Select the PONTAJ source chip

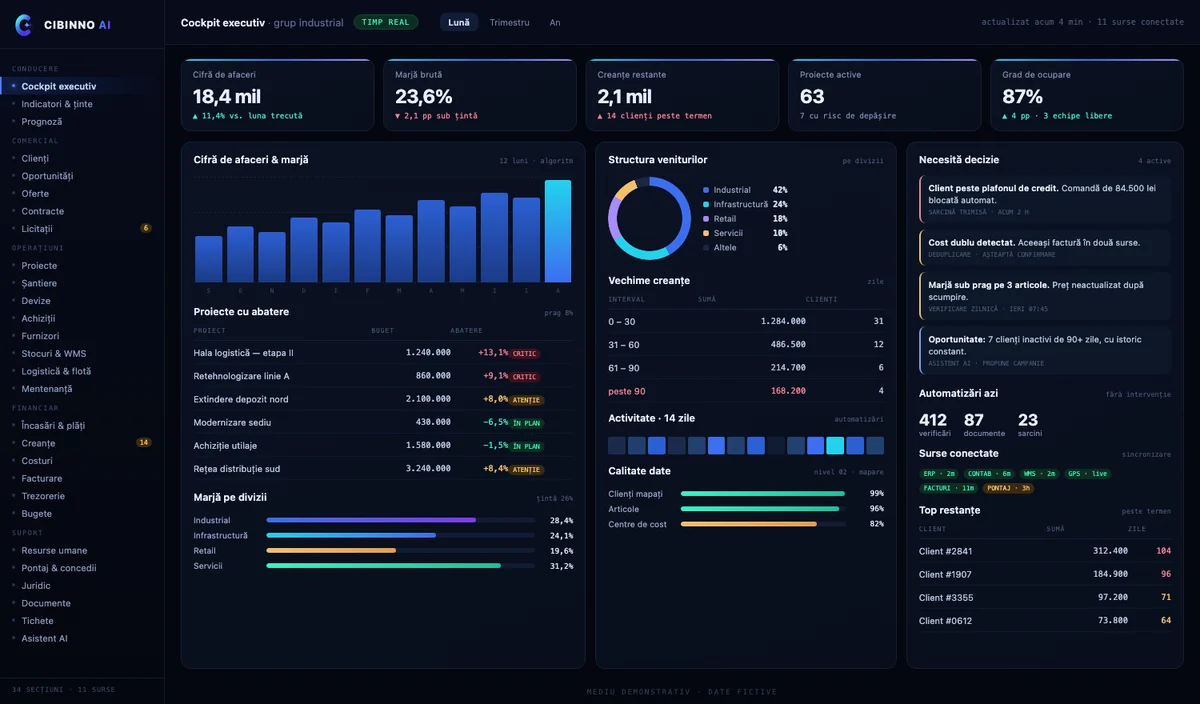click(x=1008, y=488)
